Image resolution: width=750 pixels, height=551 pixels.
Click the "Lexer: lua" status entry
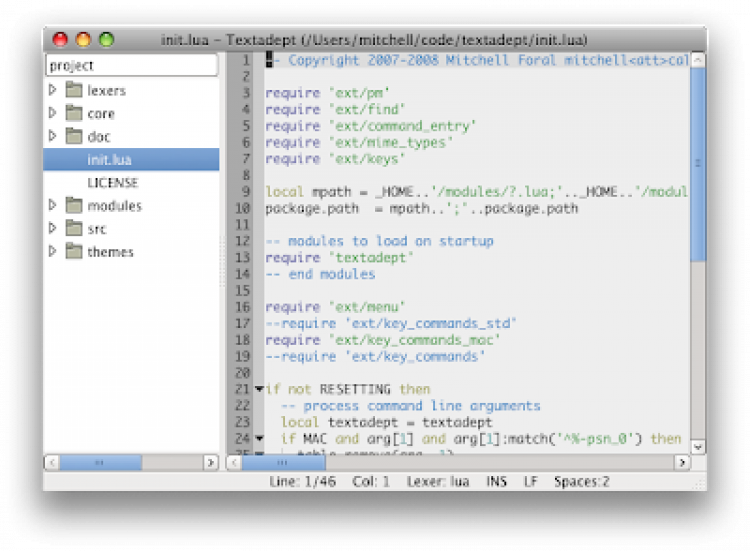coord(438,481)
